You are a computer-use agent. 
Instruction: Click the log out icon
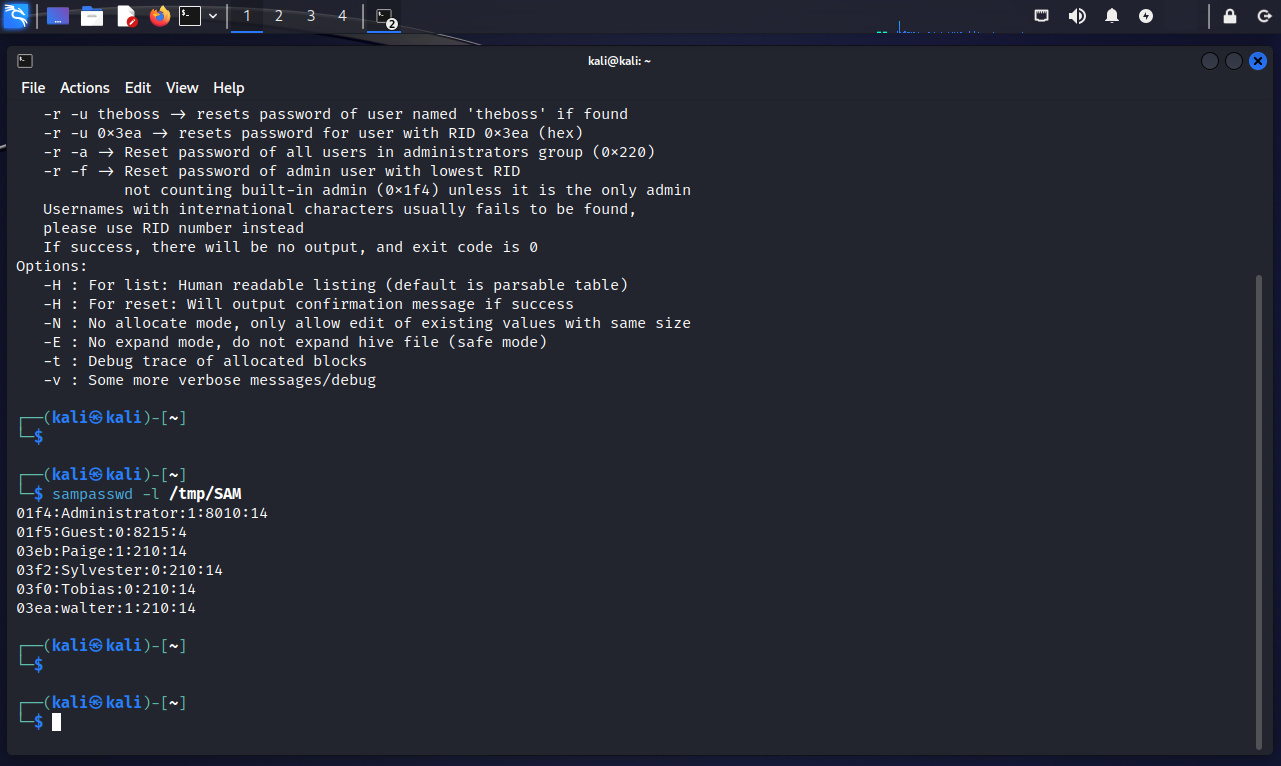click(x=1264, y=16)
